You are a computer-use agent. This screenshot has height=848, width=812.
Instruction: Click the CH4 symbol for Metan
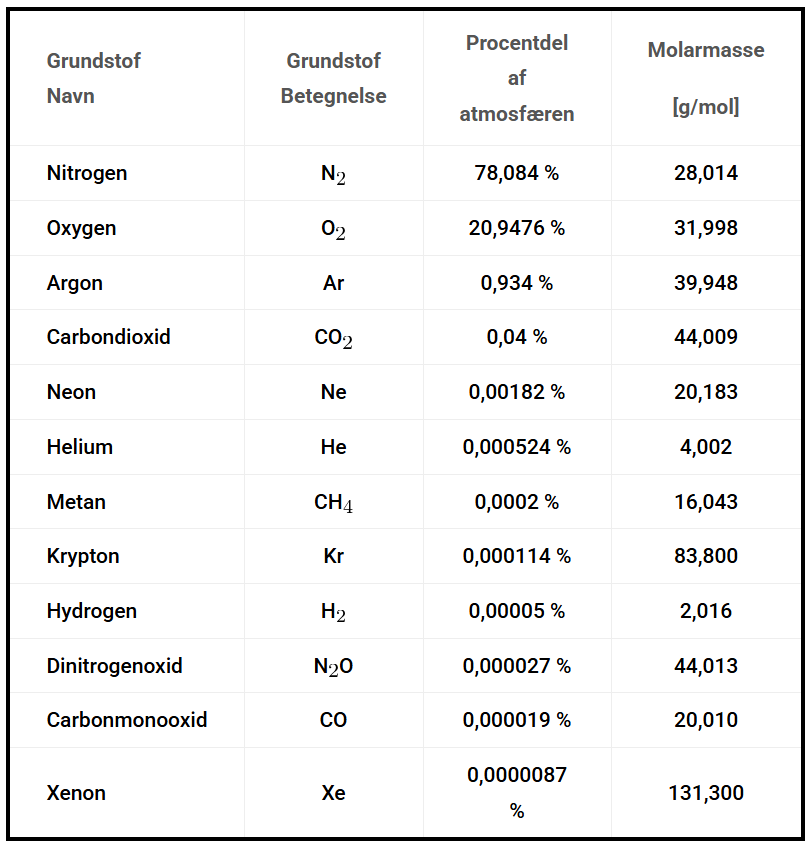click(x=333, y=502)
